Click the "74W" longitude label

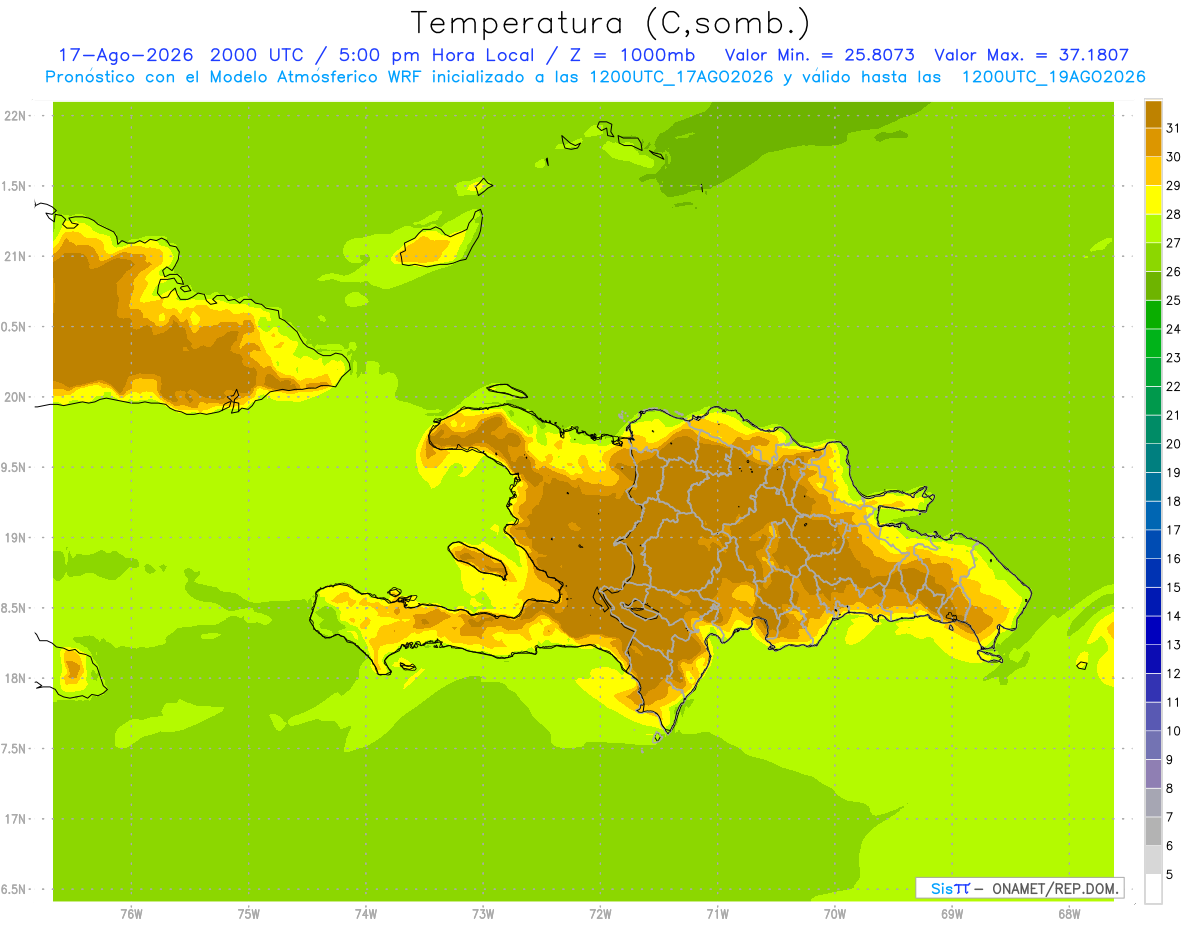(365, 914)
